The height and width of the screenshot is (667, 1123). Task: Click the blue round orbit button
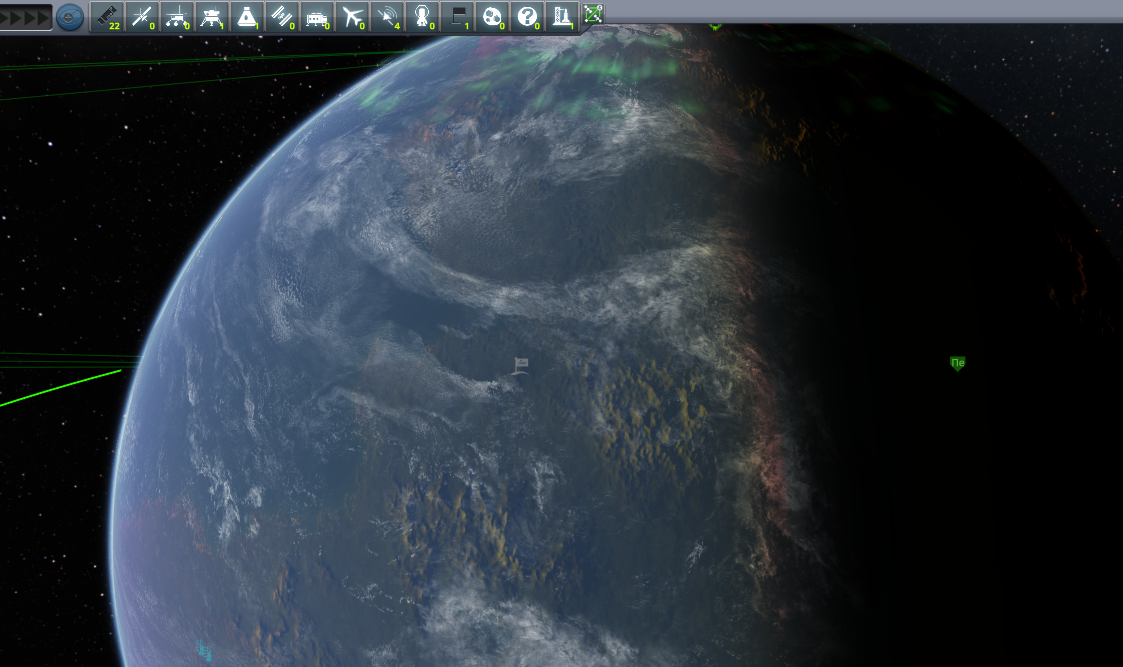pyautogui.click(x=69, y=16)
